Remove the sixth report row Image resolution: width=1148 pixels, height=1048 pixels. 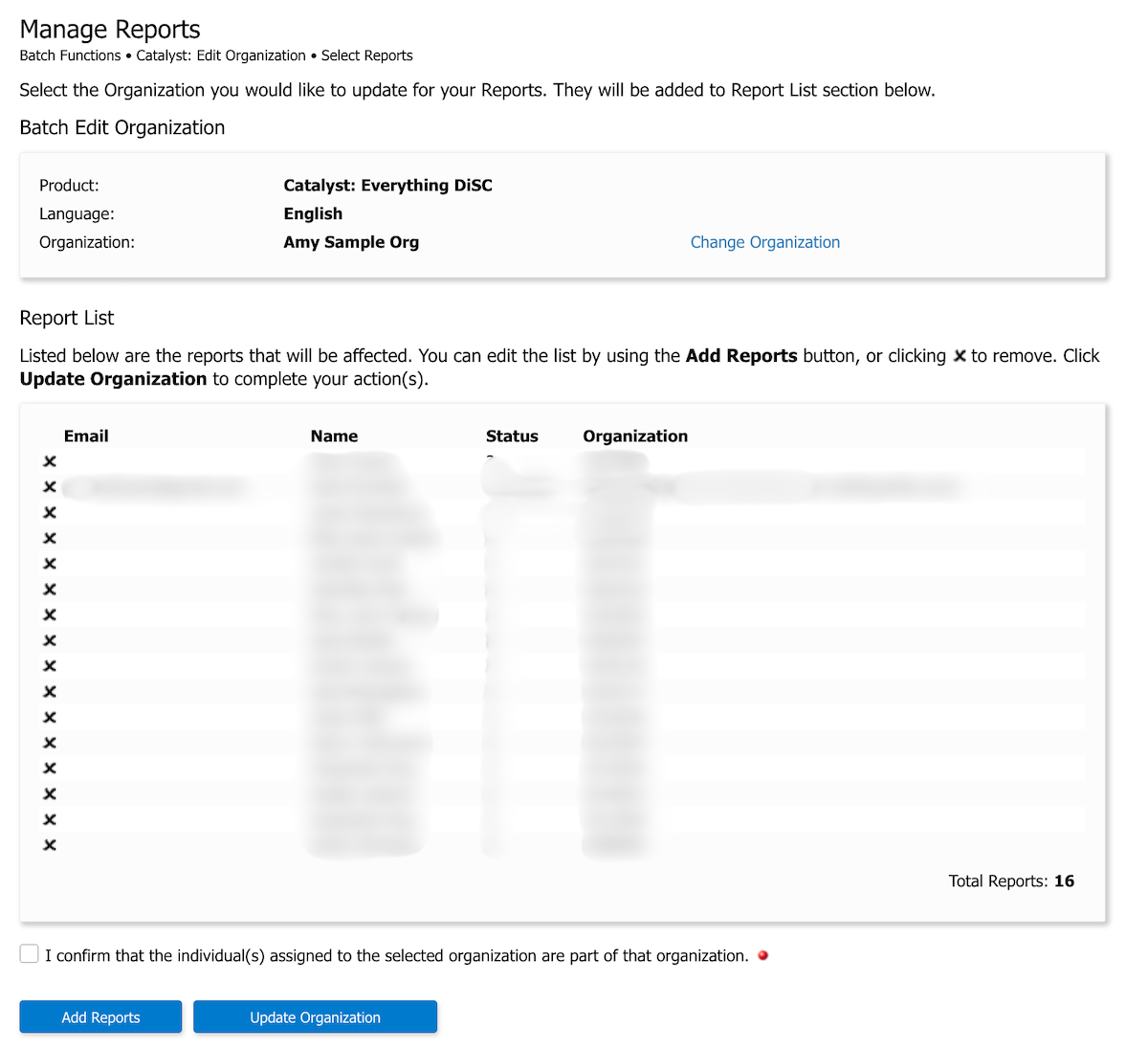(50, 590)
